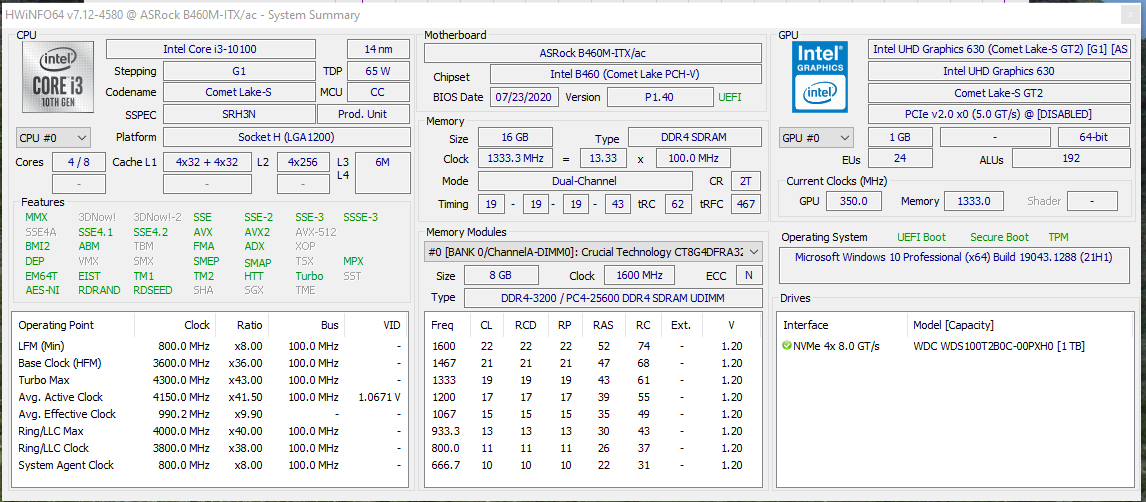This screenshot has width=1146, height=502.
Task: Click the 64-bit bus width field
Action: point(1093,137)
